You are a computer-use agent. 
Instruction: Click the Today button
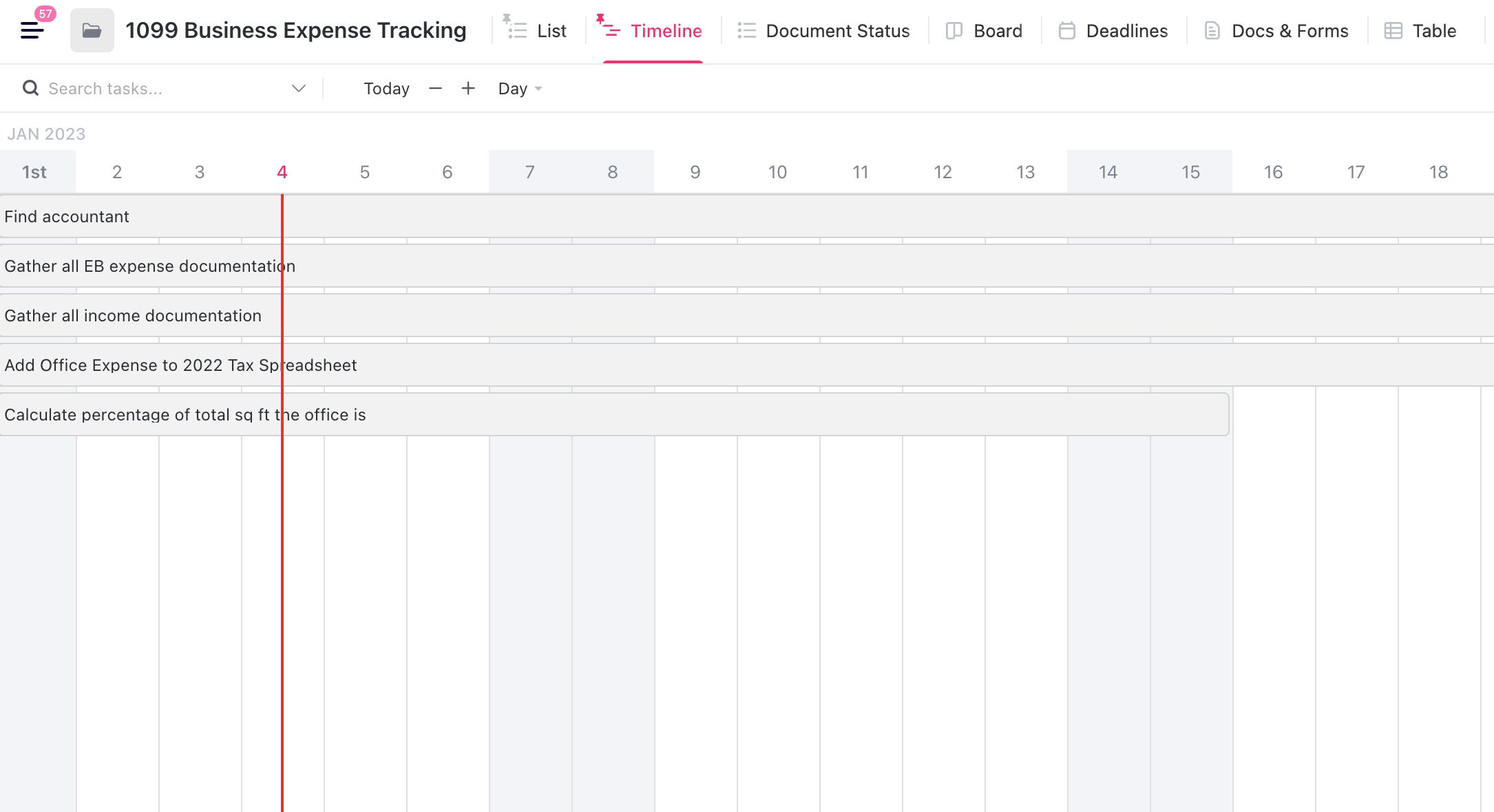coord(386,88)
